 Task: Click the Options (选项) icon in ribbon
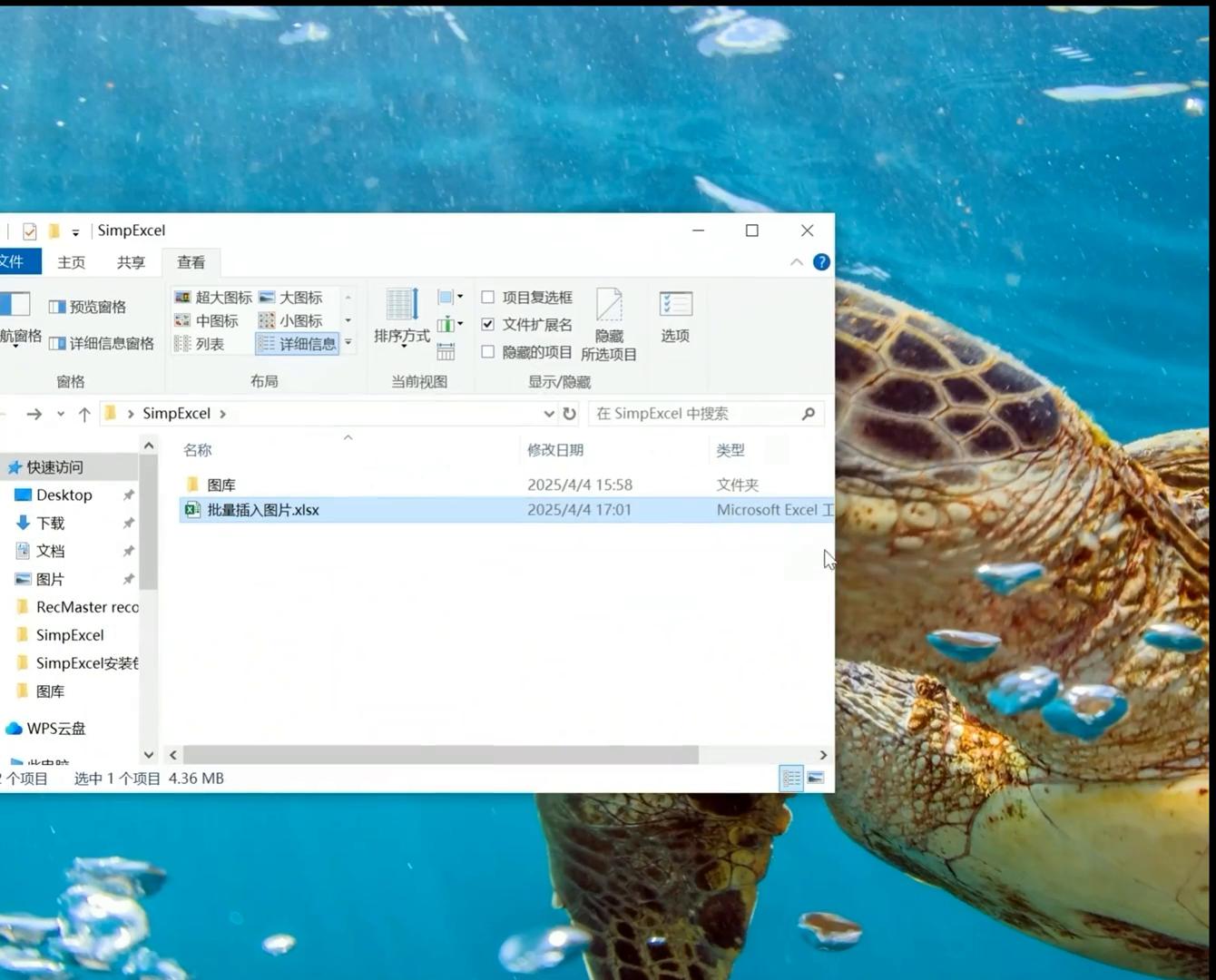pos(675,315)
